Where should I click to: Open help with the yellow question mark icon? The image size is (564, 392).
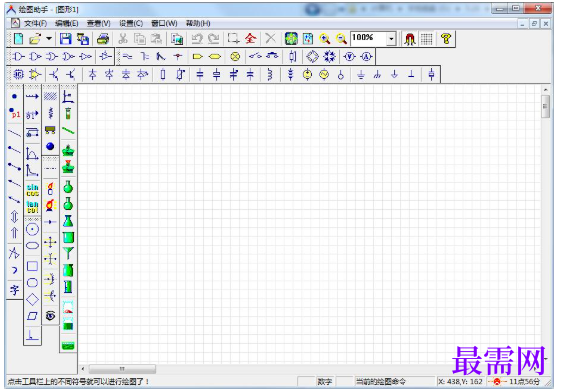[446, 38]
